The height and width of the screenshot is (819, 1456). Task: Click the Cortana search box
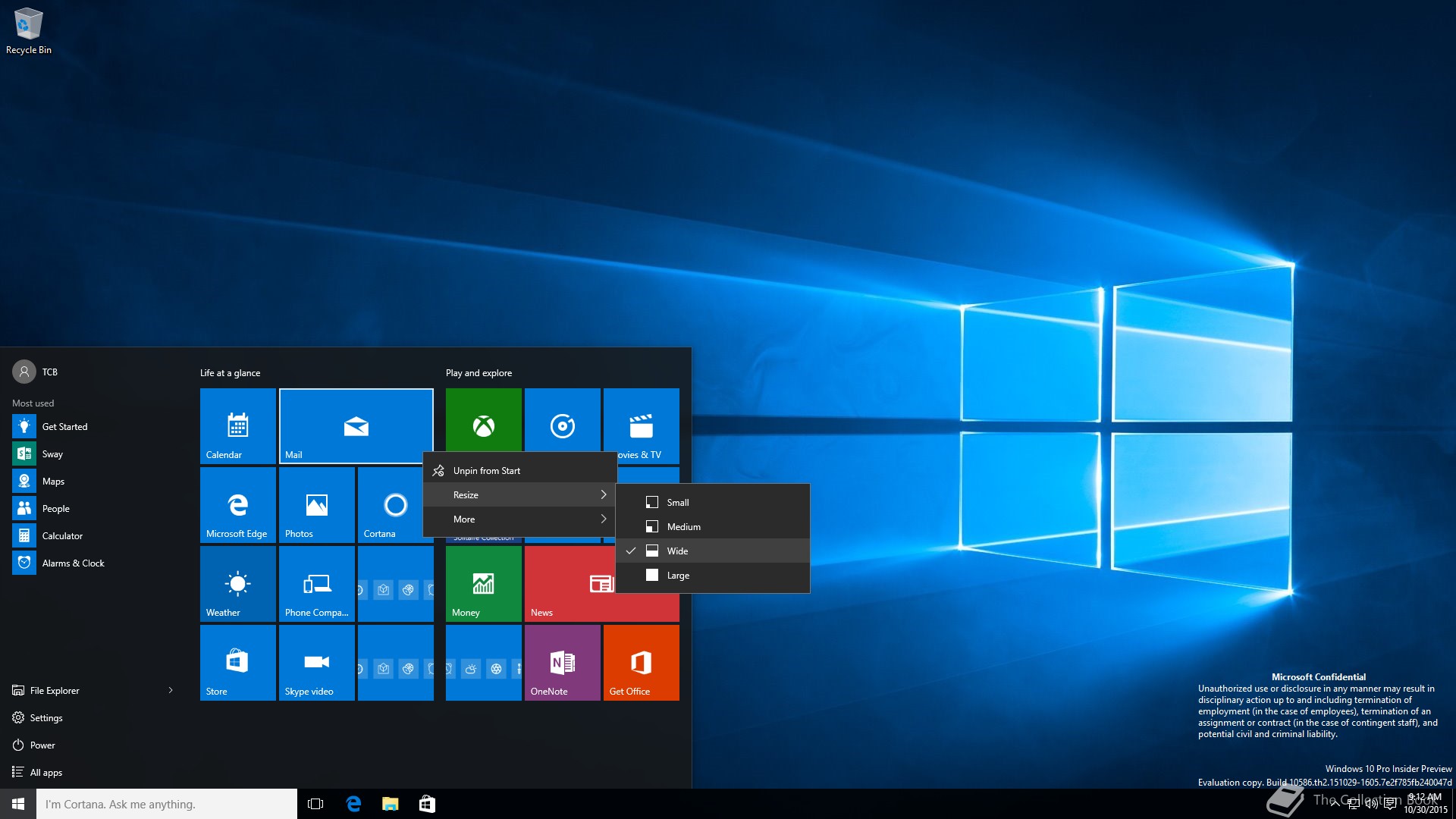[167, 804]
